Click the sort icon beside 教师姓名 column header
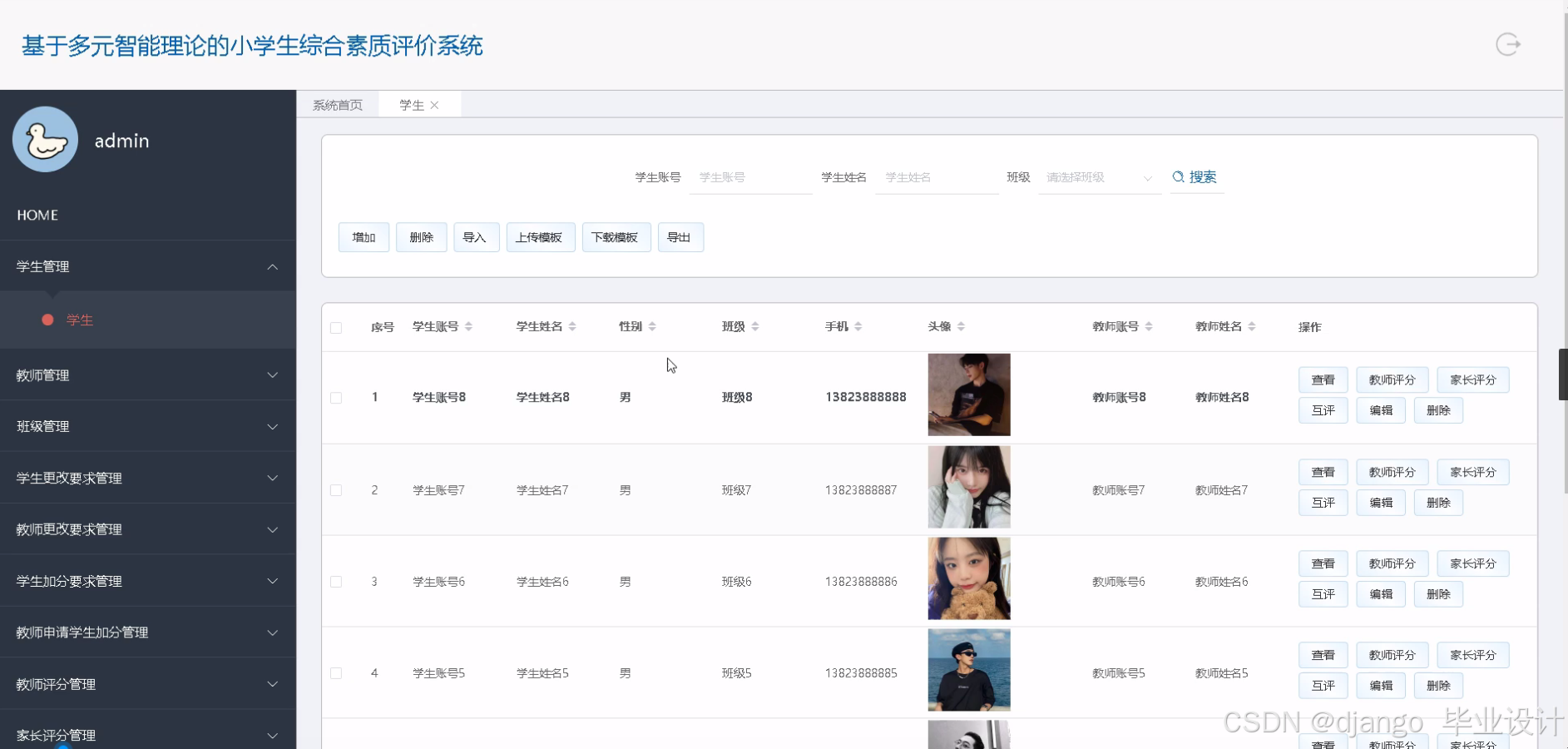The width and height of the screenshot is (1568, 749). point(1252,326)
